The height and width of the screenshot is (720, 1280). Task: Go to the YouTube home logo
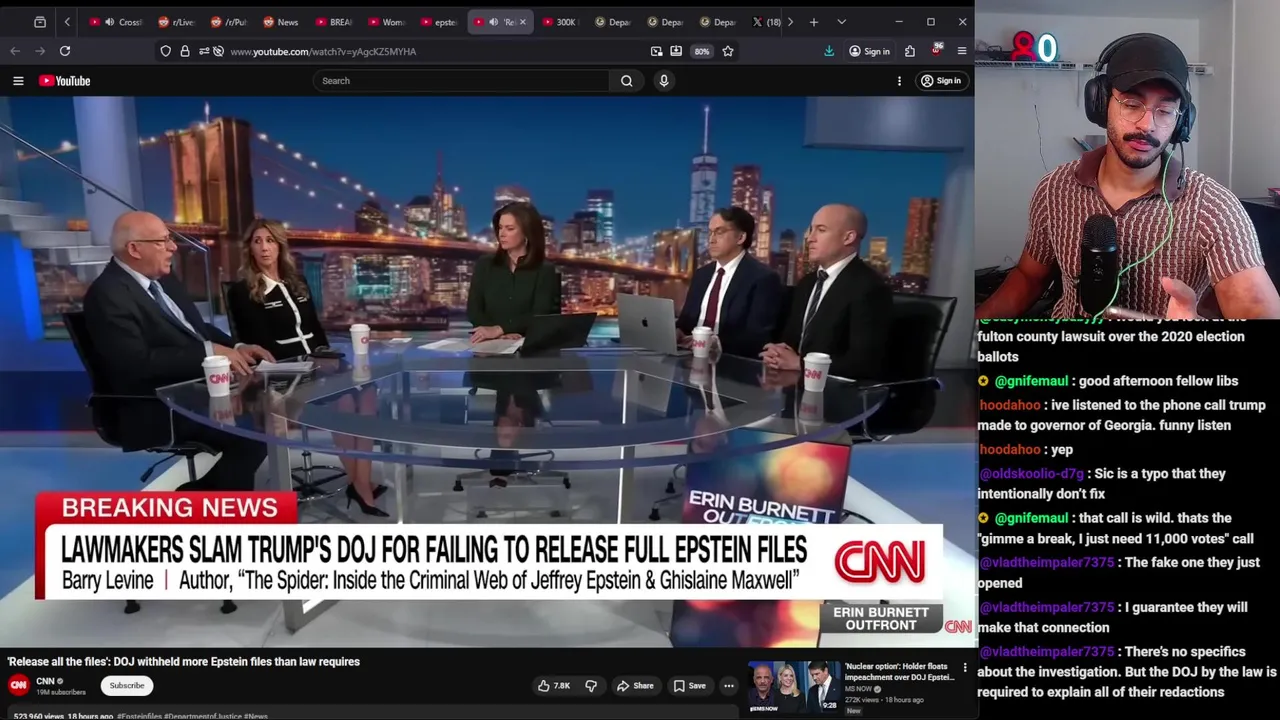tap(65, 81)
